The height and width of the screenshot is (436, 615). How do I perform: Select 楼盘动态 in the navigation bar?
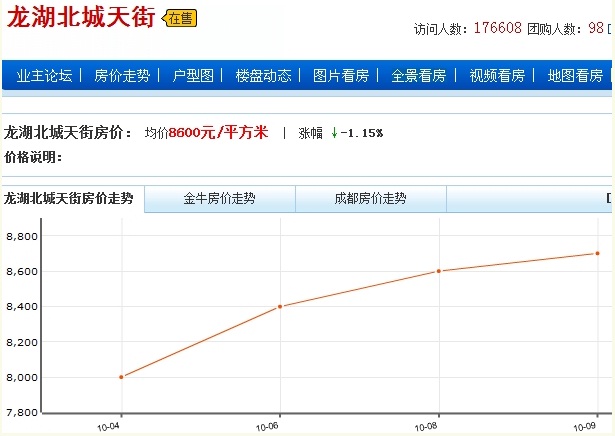click(x=263, y=75)
